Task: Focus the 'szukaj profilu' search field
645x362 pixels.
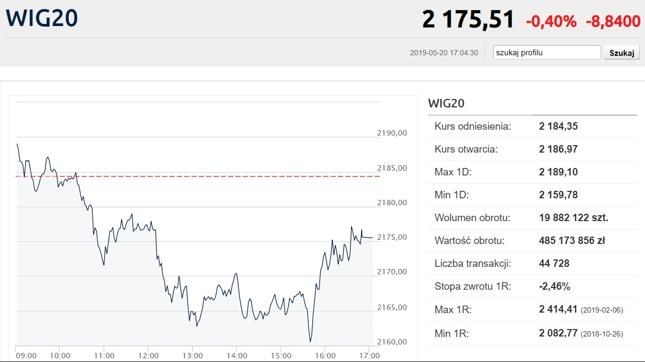Action: [547, 53]
